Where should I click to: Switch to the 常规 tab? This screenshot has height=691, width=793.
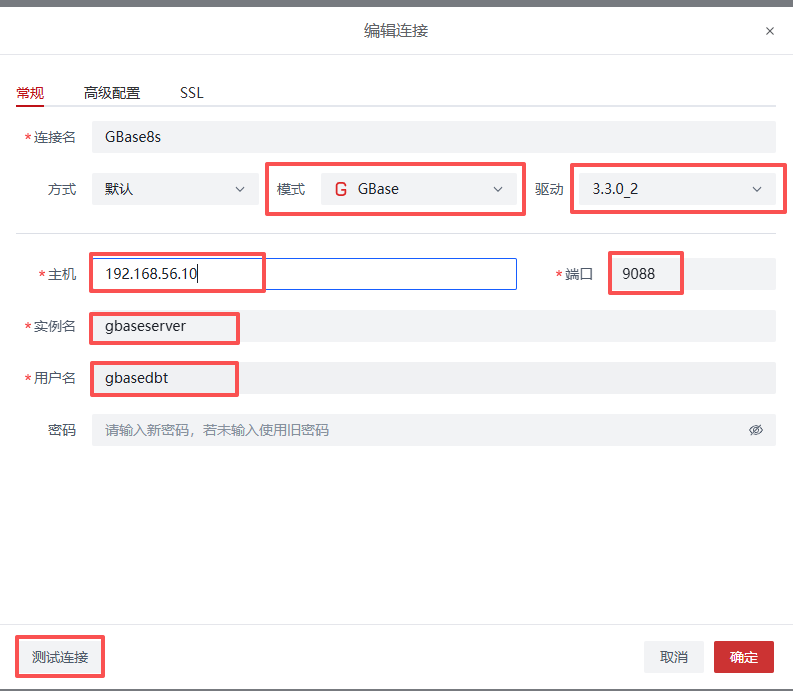pyautogui.click(x=30, y=93)
